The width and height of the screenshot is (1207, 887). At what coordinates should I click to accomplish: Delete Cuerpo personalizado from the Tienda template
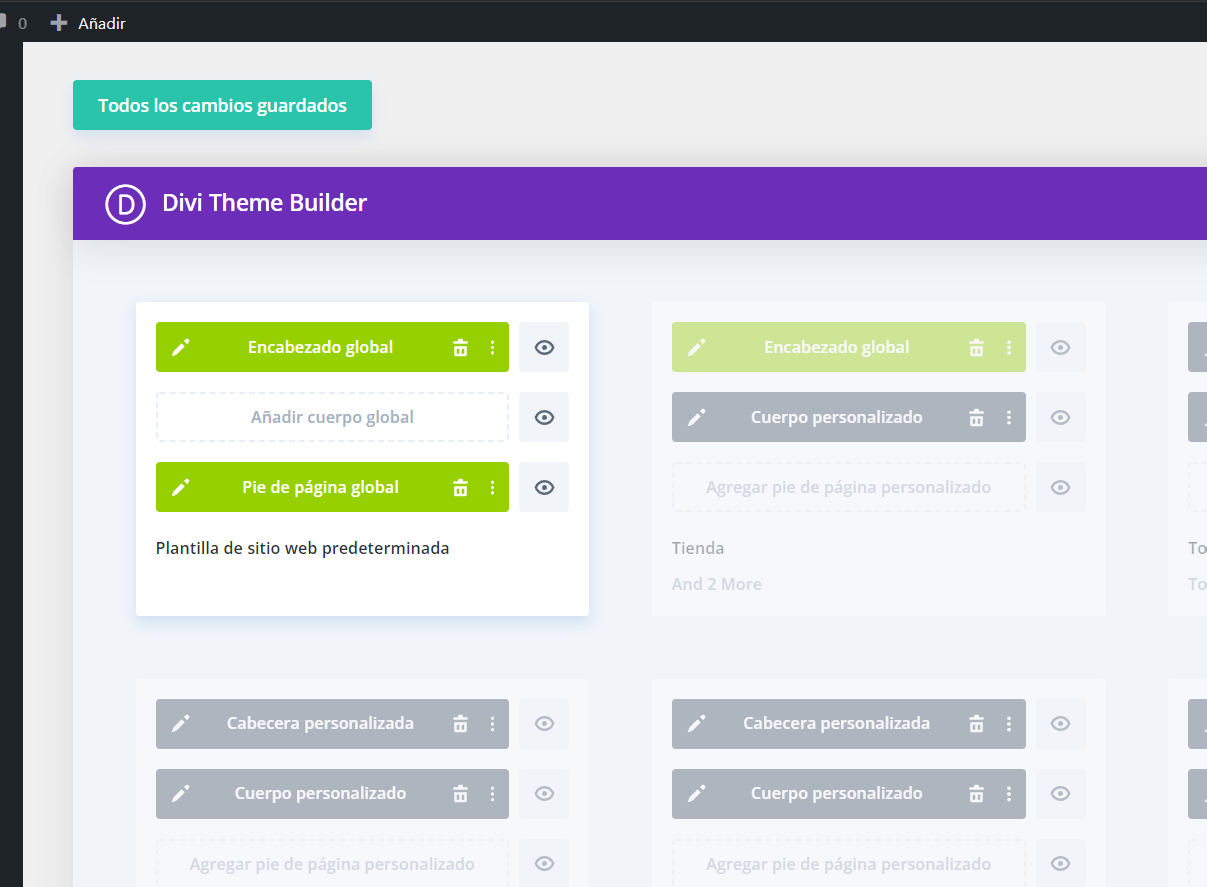[x=976, y=417]
